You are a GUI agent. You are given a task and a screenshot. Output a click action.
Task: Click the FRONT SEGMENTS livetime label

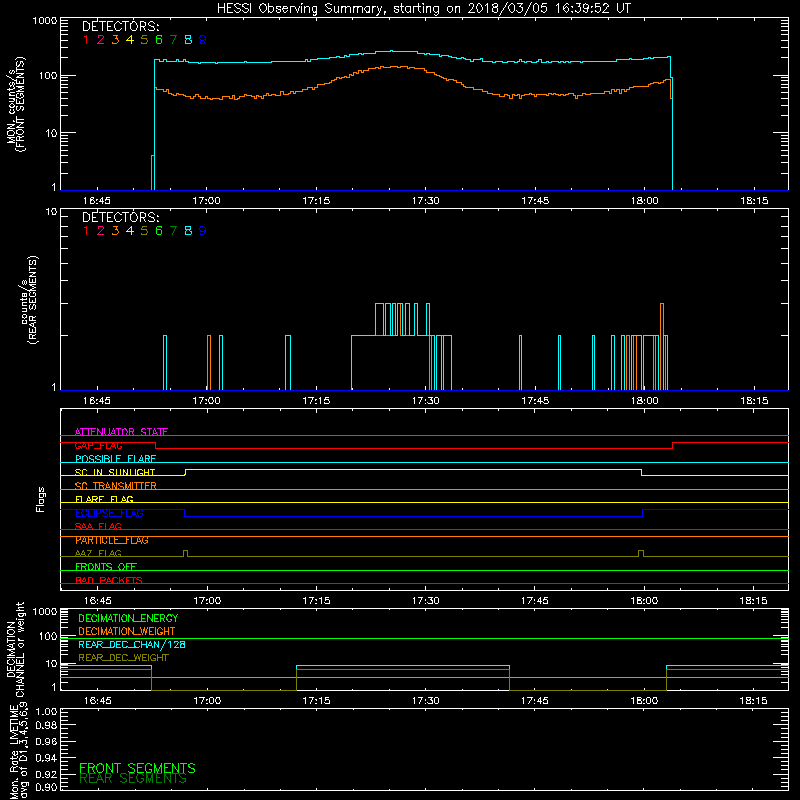(137, 768)
